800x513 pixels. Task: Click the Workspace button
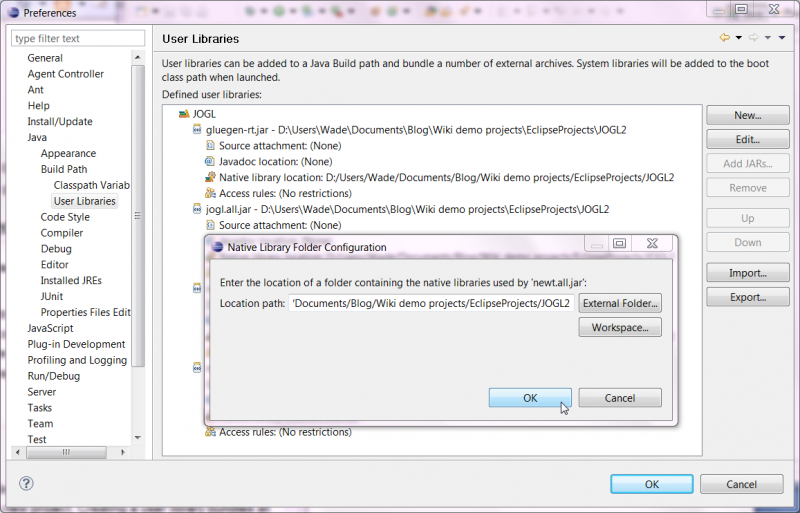coord(620,327)
